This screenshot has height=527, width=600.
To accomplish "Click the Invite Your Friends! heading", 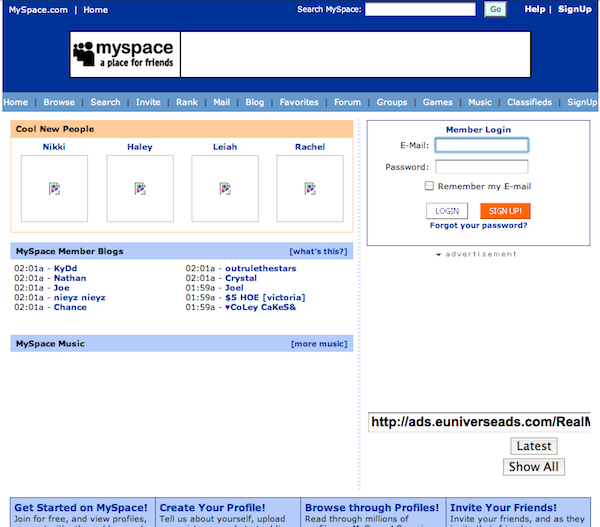I will tap(503, 507).
